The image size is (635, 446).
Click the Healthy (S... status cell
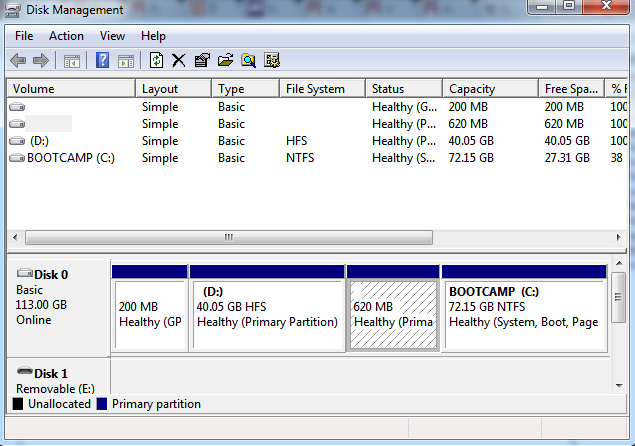tap(404, 158)
